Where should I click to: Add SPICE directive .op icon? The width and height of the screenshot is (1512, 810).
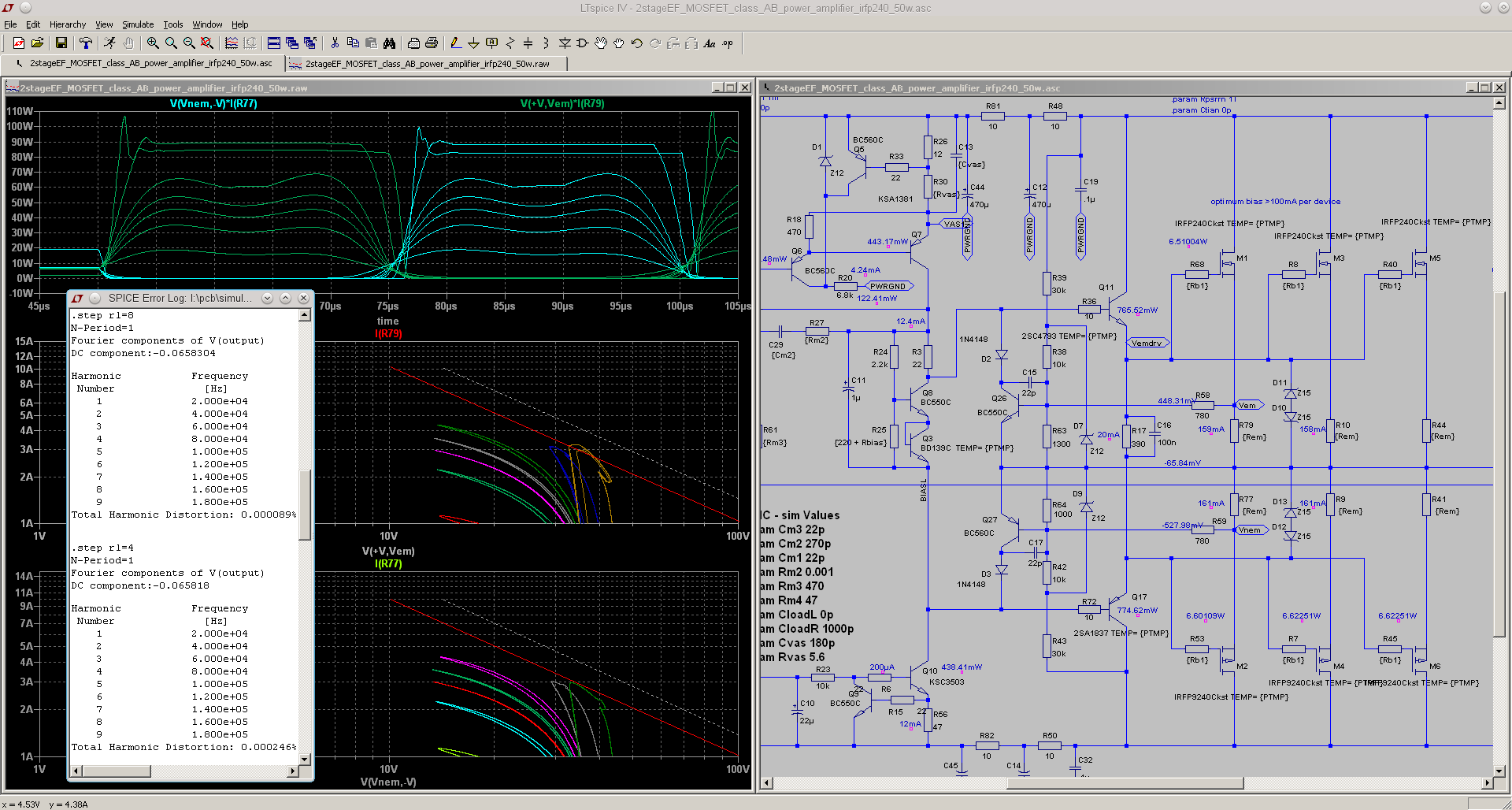coord(728,43)
